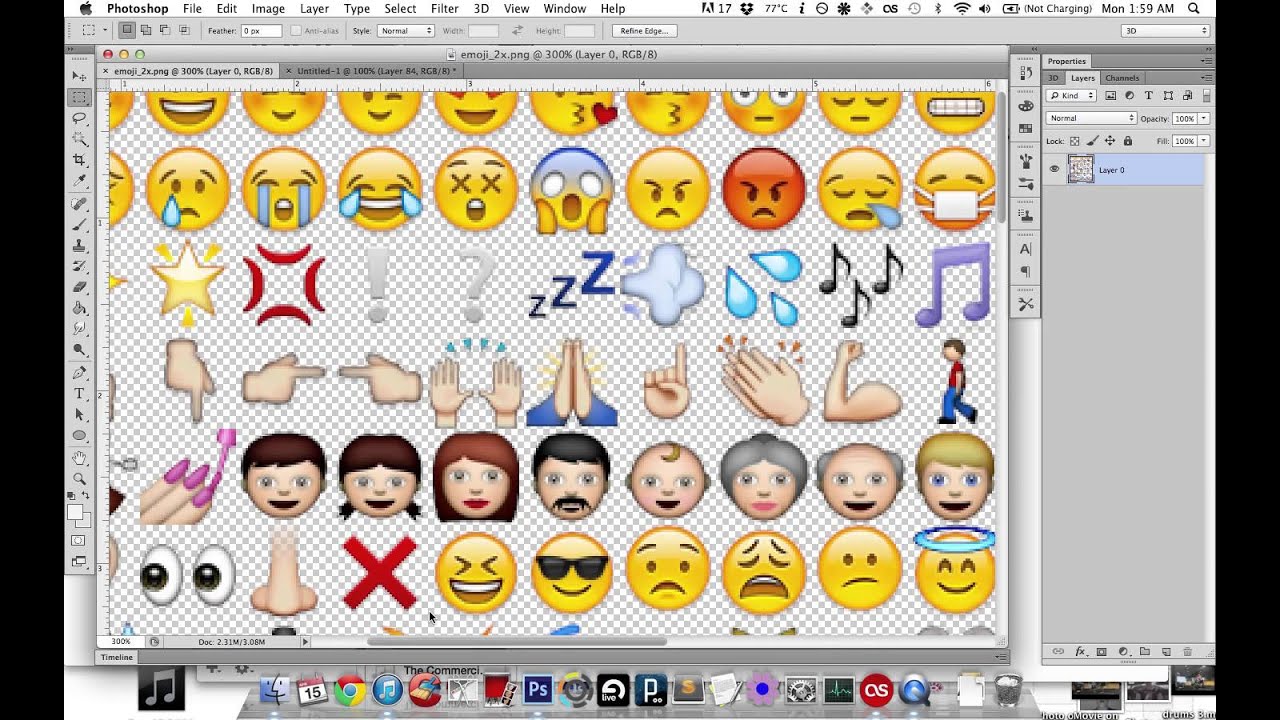Select the Layer 0 thumbnail
Screen dimensions: 1280x720
[1081, 170]
